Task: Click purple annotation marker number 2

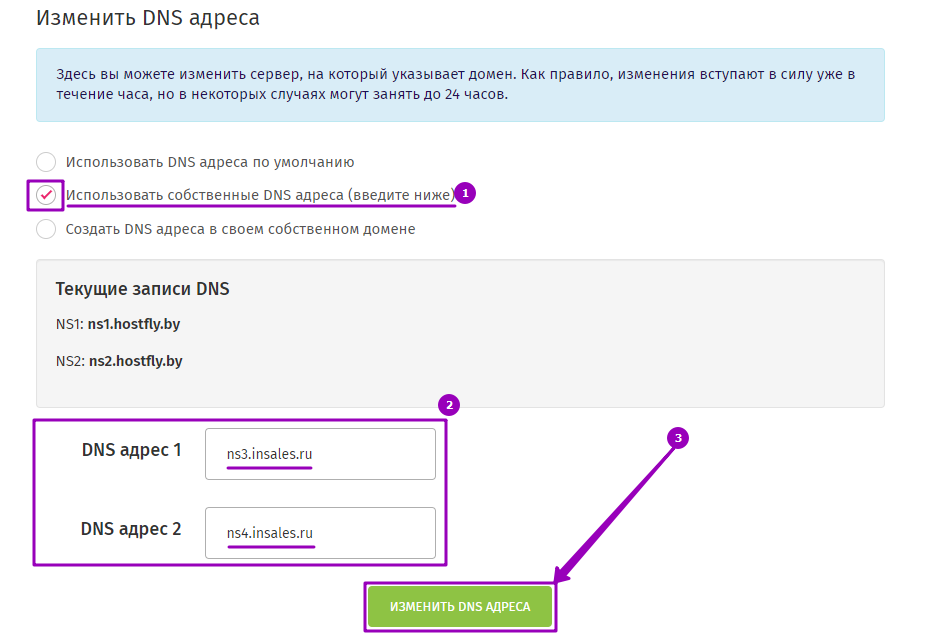Action: pyautogui.click(x=449, y=405)
